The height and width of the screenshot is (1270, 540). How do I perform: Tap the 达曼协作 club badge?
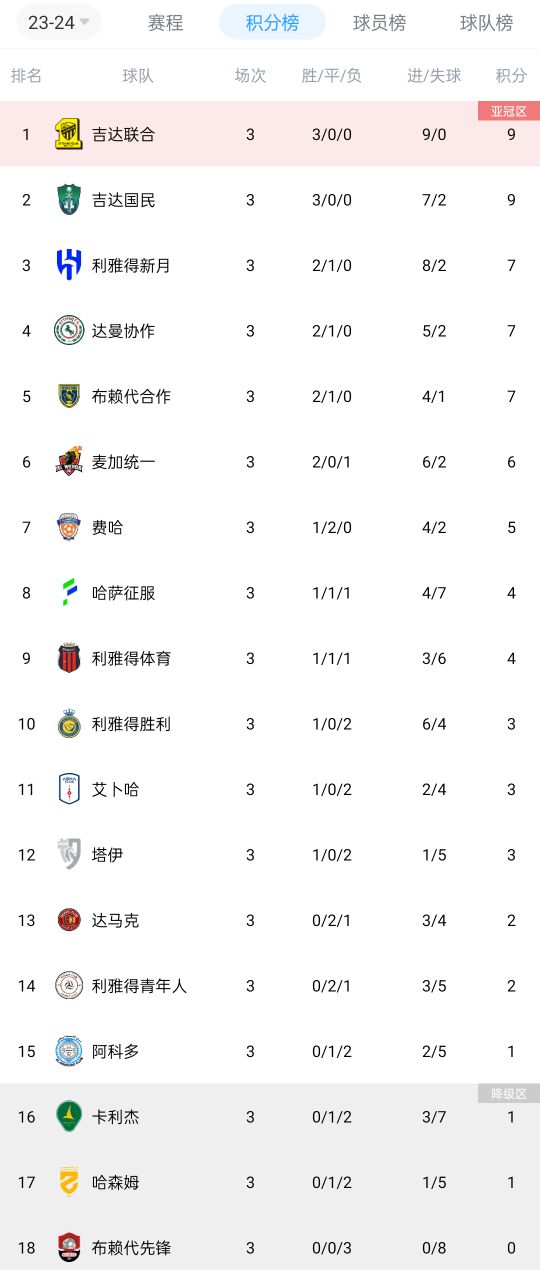click(x=69, y=331)
